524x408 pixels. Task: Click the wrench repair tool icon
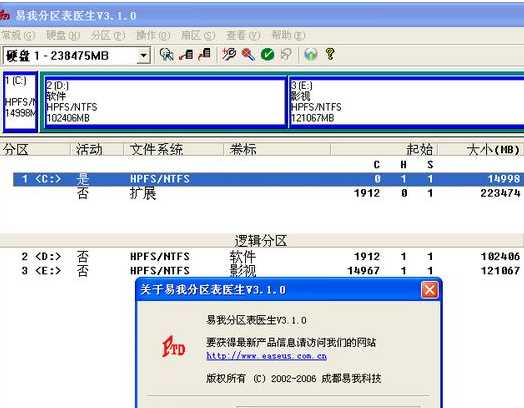point(229,54)
